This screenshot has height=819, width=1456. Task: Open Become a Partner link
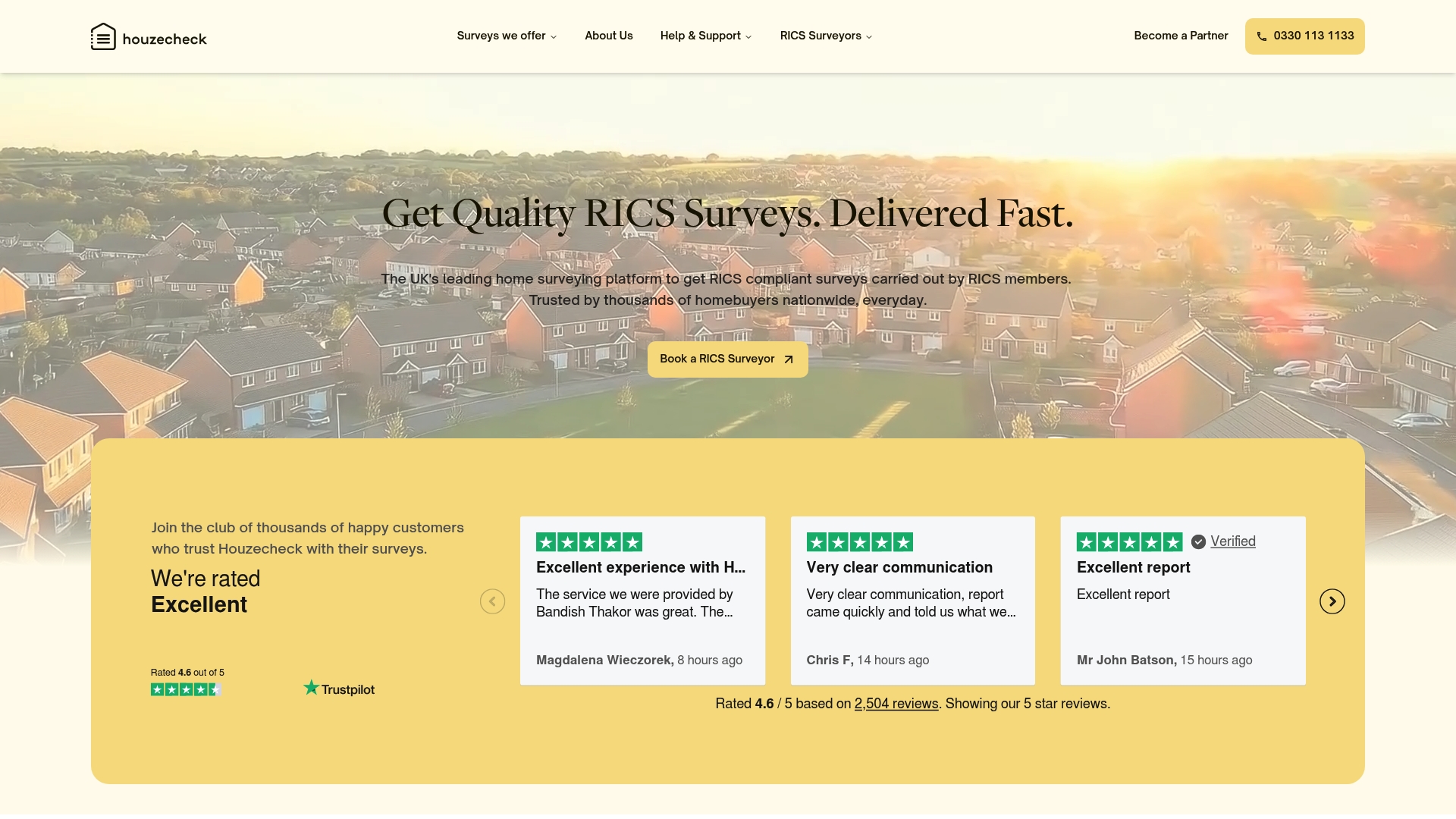[x=1181, y=36]
